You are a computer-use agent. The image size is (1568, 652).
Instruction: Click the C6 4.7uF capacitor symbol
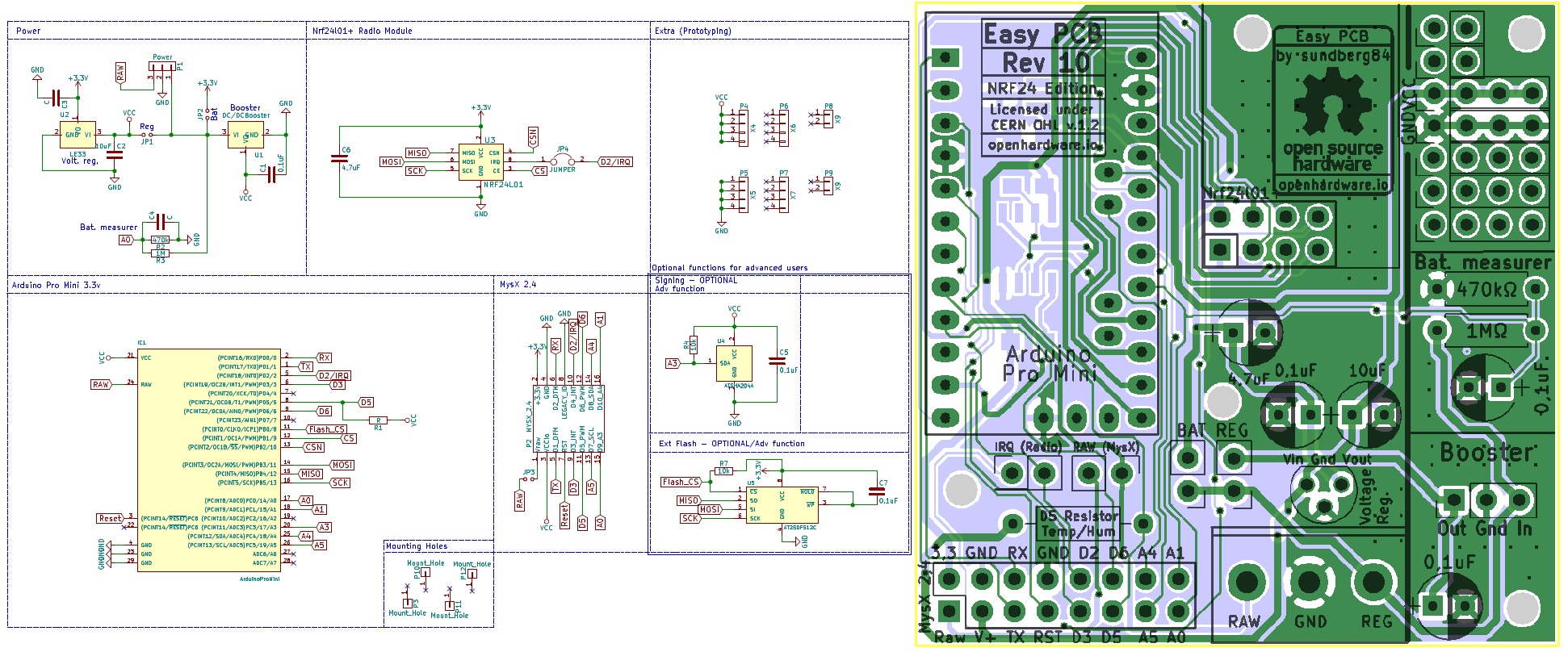[340, 159]
